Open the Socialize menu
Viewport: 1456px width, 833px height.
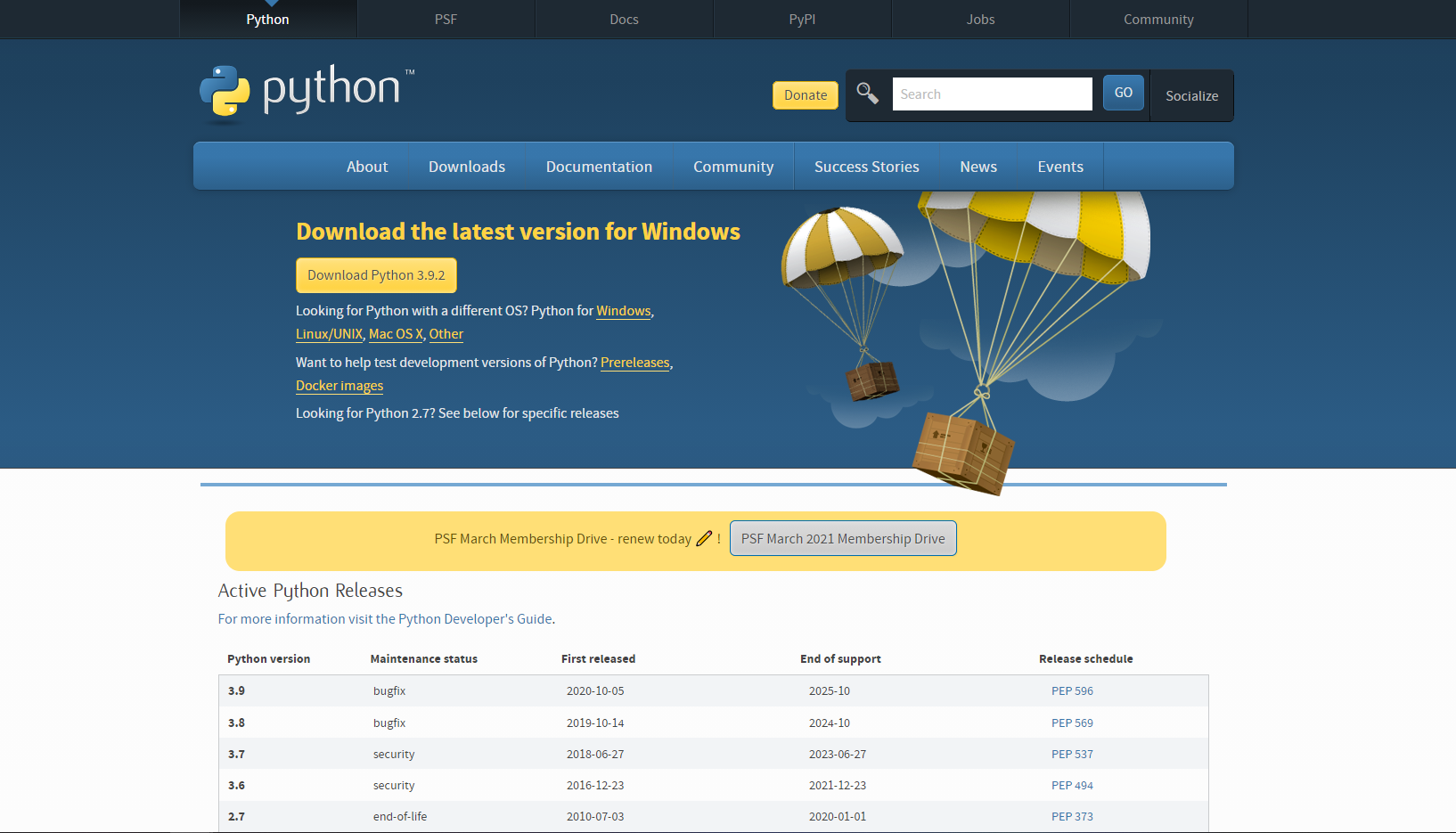[1192, 95]
